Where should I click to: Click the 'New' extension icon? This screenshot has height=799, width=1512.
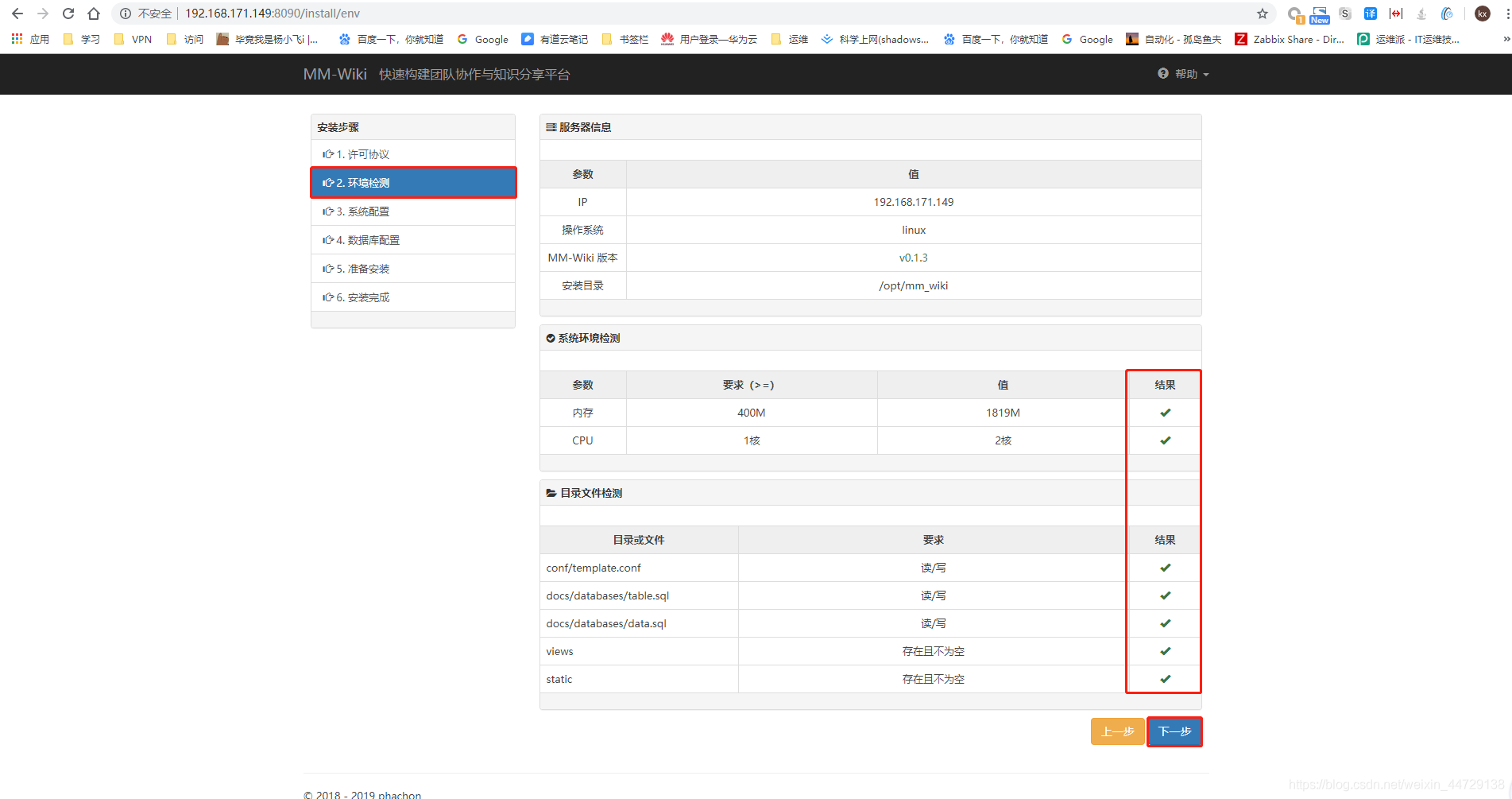pyautogui.click(x=1320, y=14)
